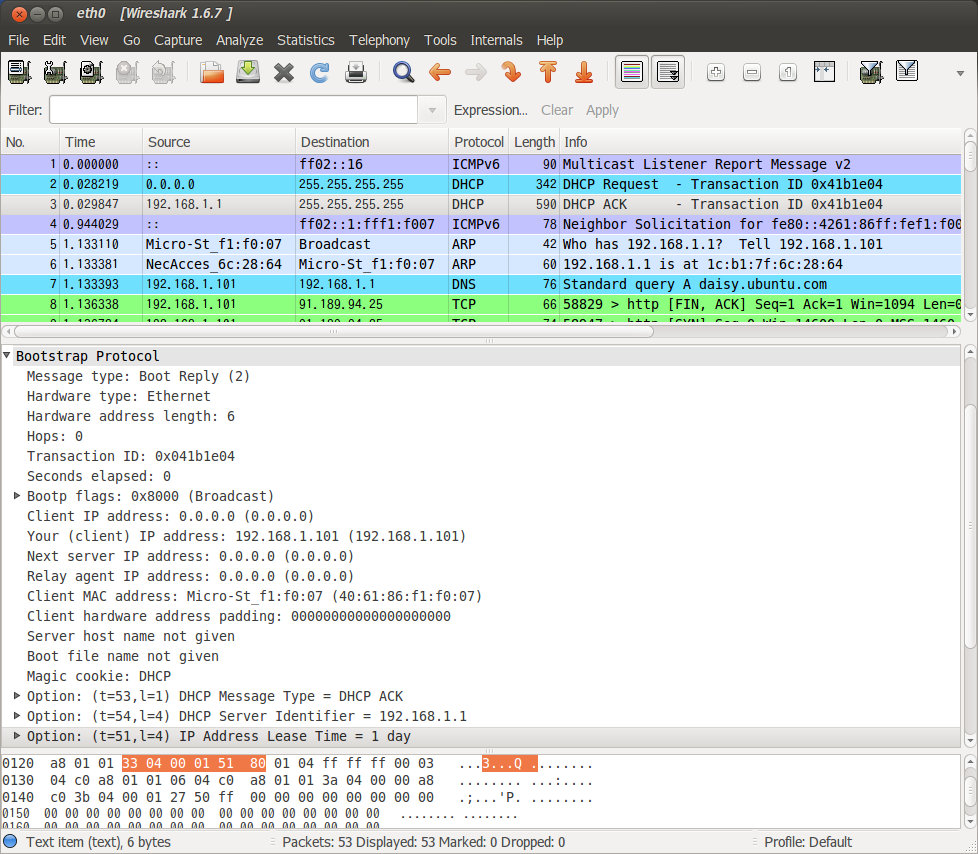Open the capture interfaces list icon
978x854 pixels.
coord(19,72)
